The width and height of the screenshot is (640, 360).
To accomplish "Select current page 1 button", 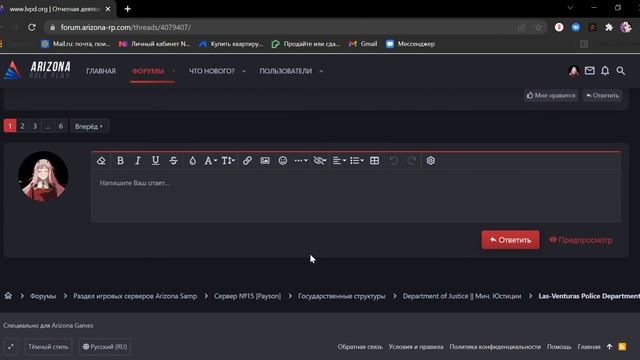I will pos(10,126).
